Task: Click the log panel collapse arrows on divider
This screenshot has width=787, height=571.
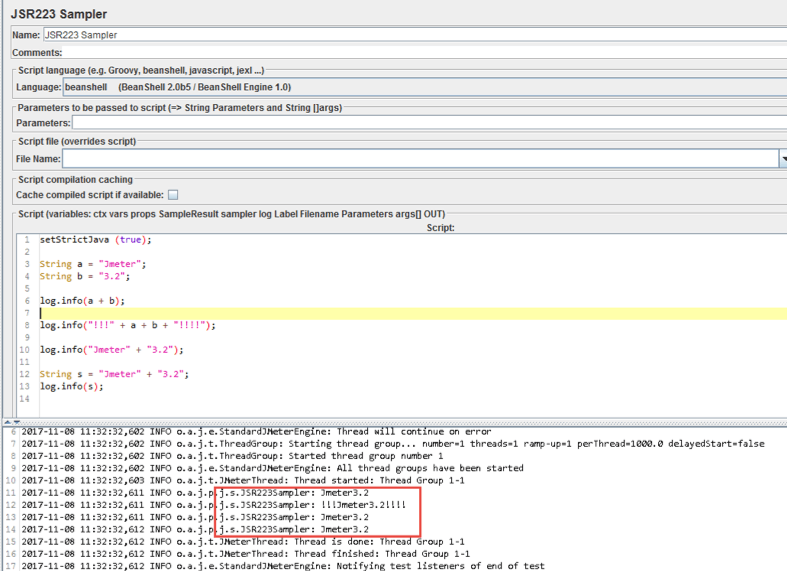Action: point(12,422)
